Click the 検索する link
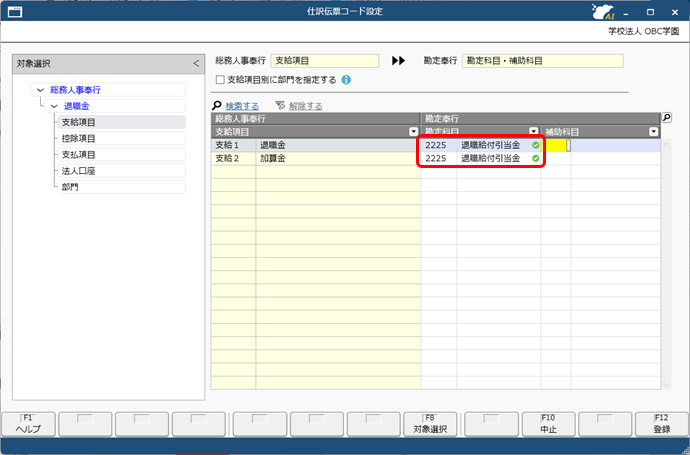Screen dimensions: 690x455 pos(242,106)
